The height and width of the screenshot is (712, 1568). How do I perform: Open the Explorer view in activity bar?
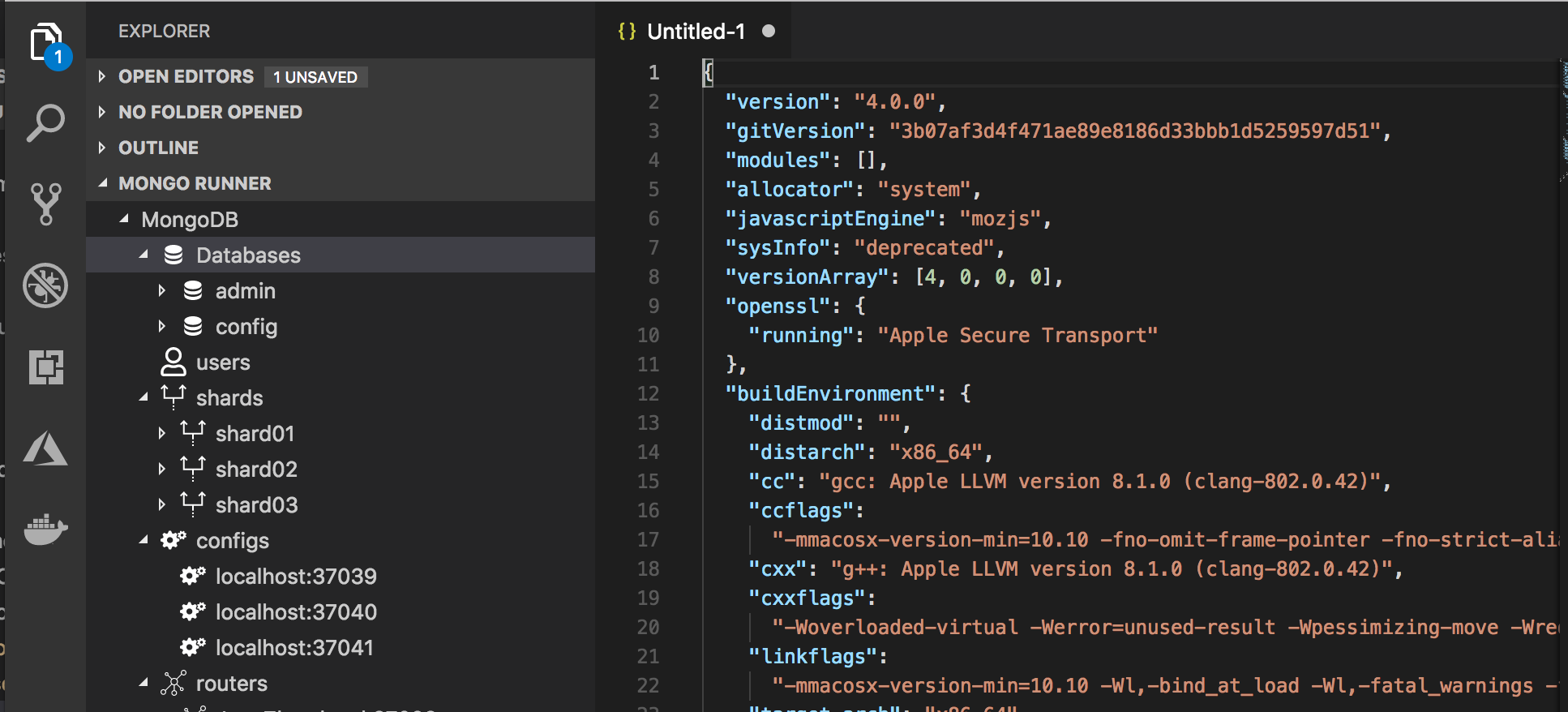pyautogui.click(x=45, y=42)
